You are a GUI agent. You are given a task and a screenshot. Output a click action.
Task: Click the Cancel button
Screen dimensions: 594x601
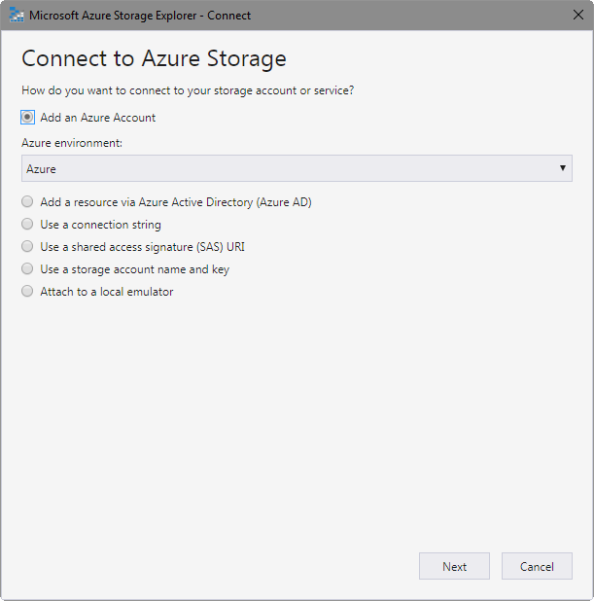(x=537, y=566)
